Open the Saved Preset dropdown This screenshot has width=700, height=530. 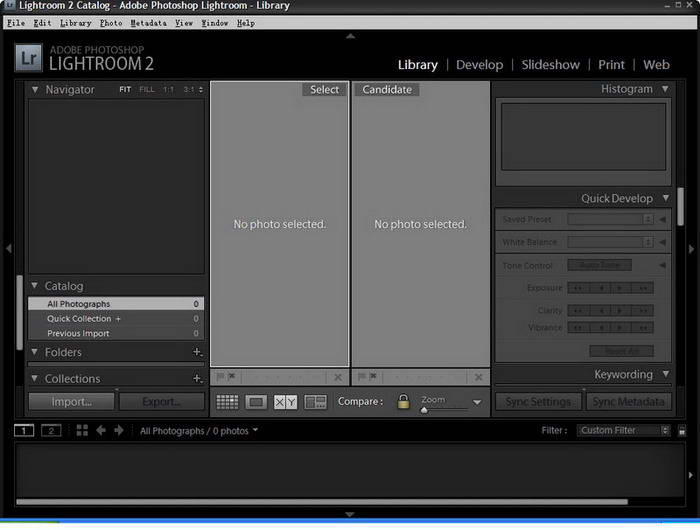pos(610,219)
